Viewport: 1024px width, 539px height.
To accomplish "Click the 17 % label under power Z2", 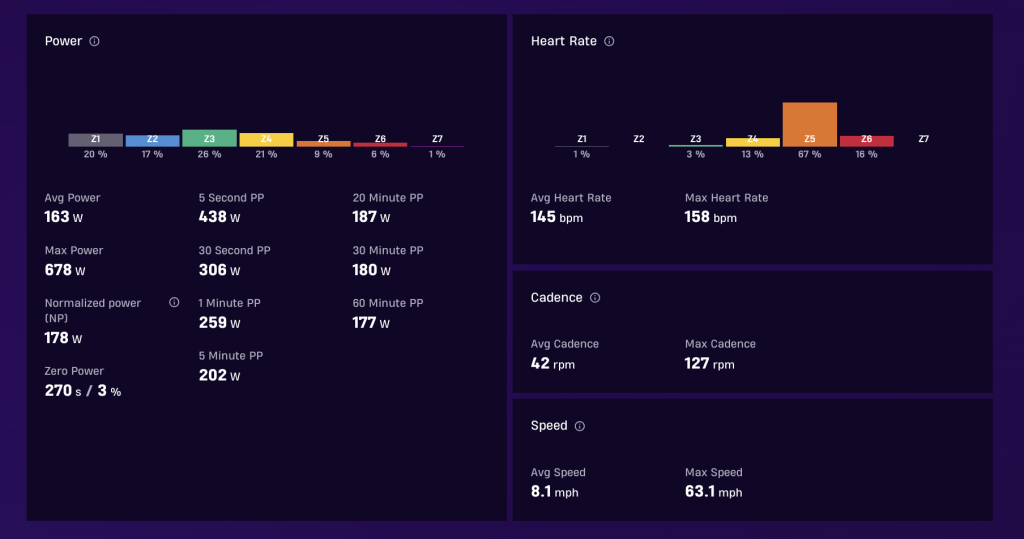I will (152, 154).
